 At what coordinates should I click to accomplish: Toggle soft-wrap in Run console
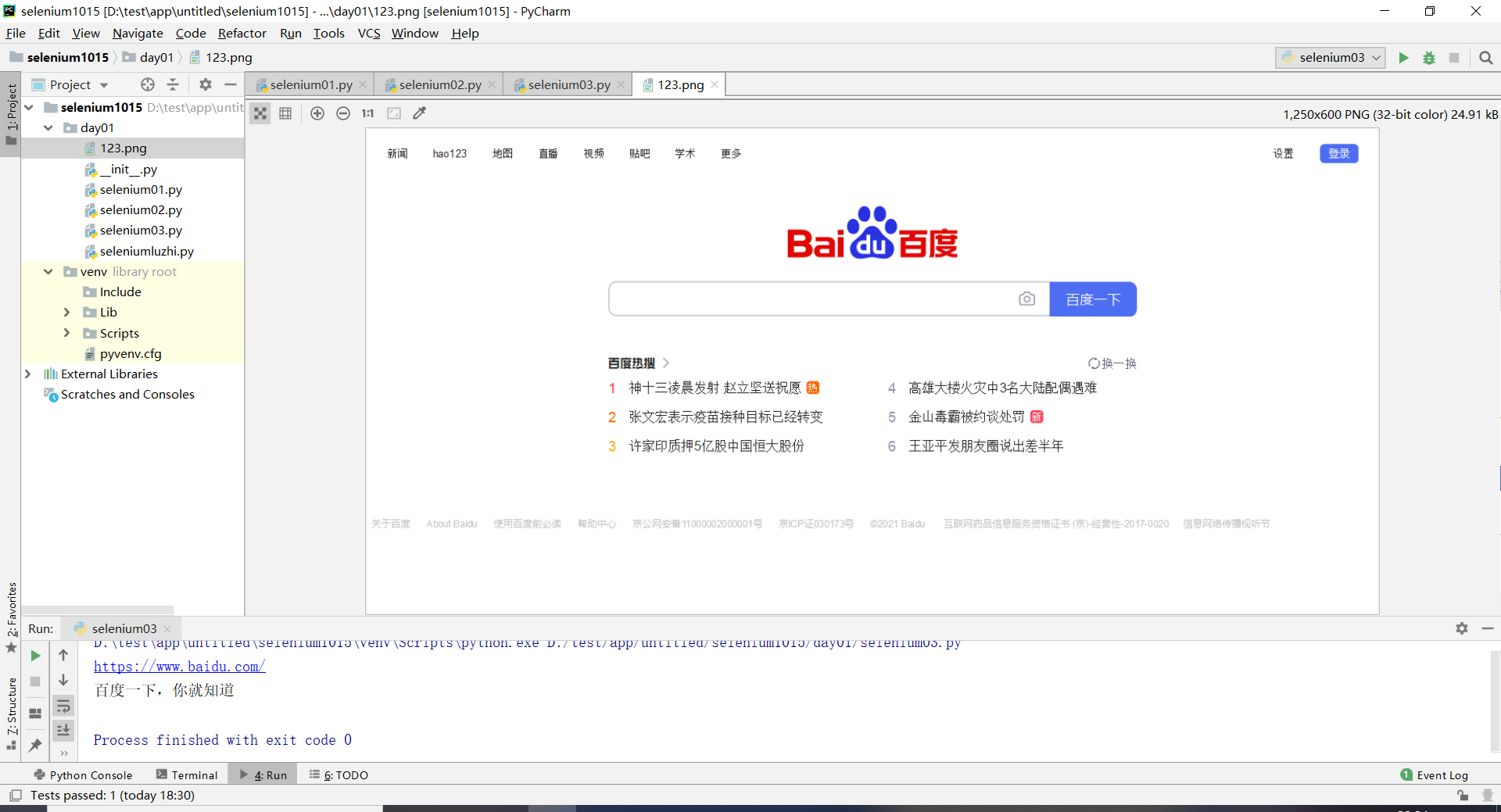click(63, 706)
